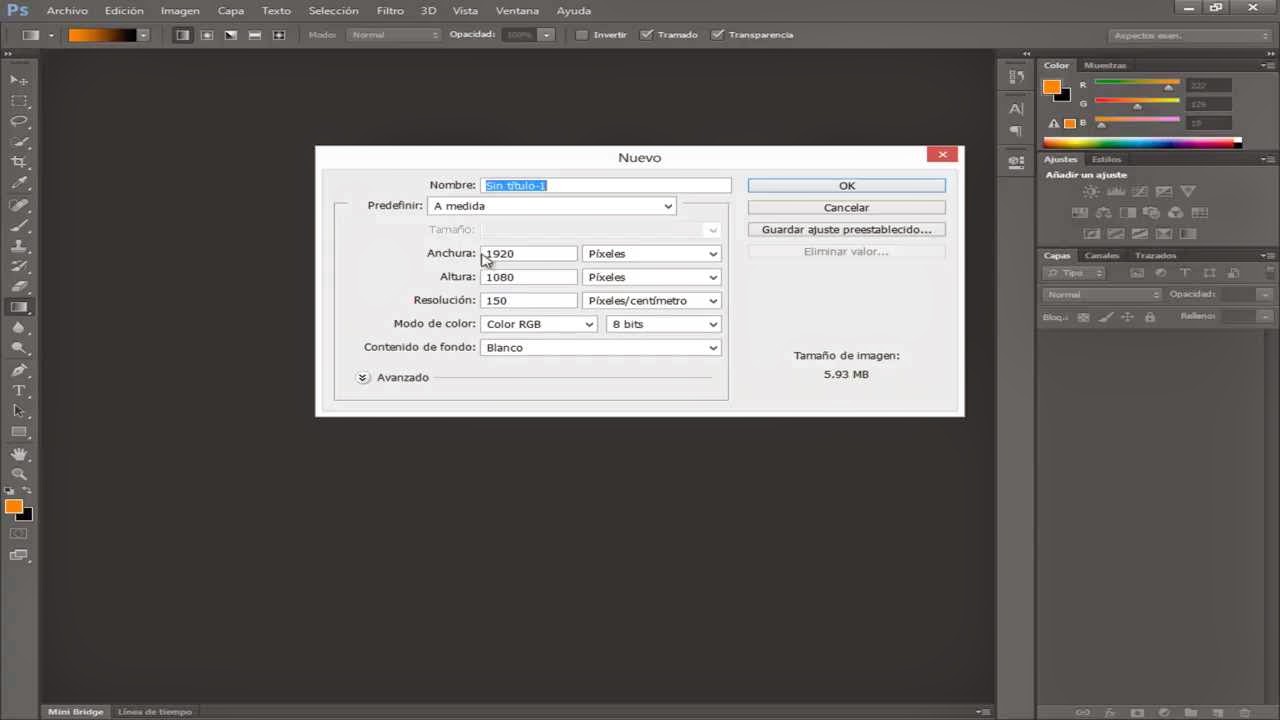Add a Vibrance adjustment (triangle icon)
The image size is (1280, 720).
tap(1188, 191)
